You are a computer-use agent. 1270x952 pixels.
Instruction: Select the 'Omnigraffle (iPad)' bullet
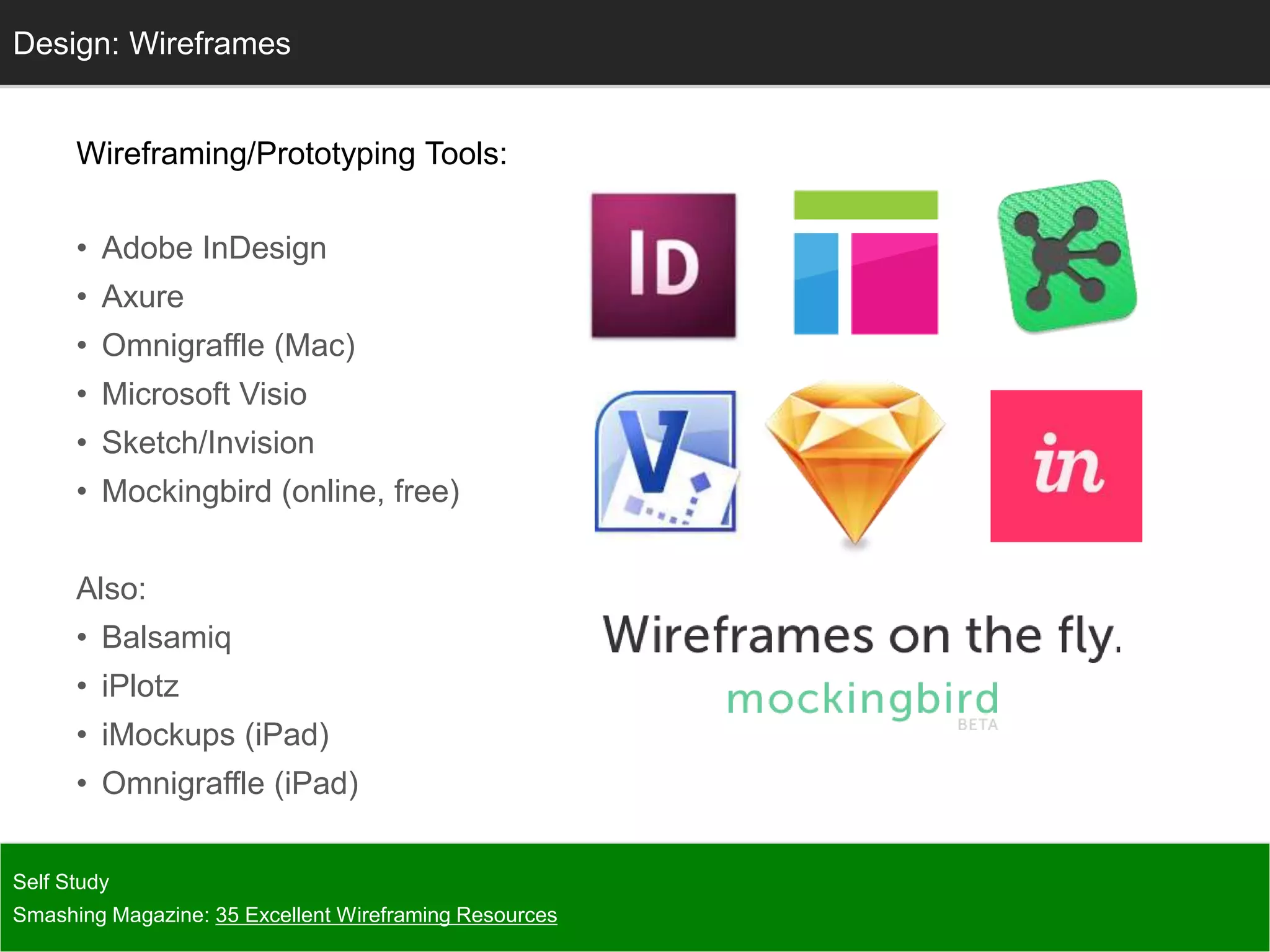click(x=230, y=783)
